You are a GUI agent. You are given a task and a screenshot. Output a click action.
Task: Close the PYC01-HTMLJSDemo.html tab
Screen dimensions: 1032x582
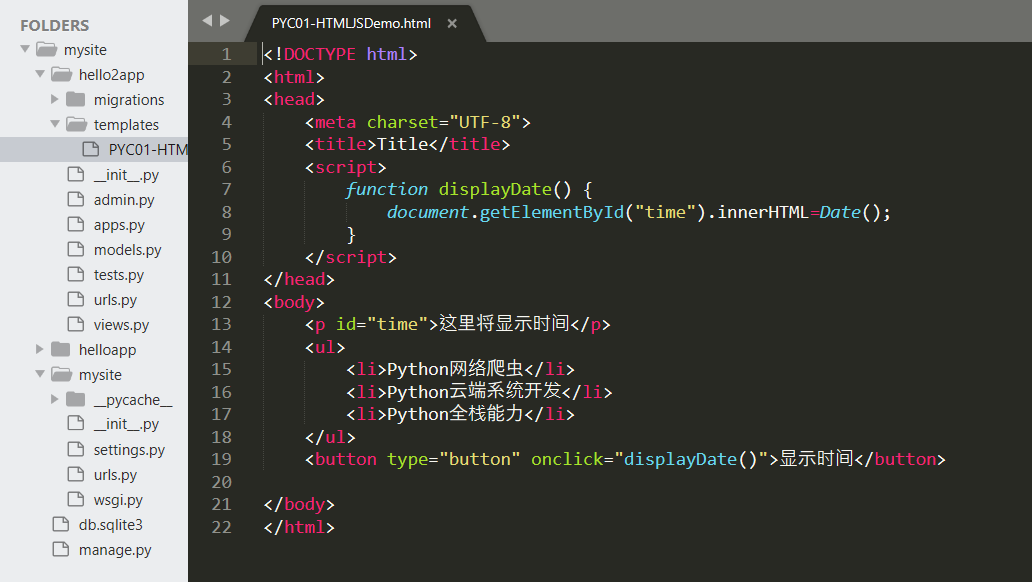point(452,23)
